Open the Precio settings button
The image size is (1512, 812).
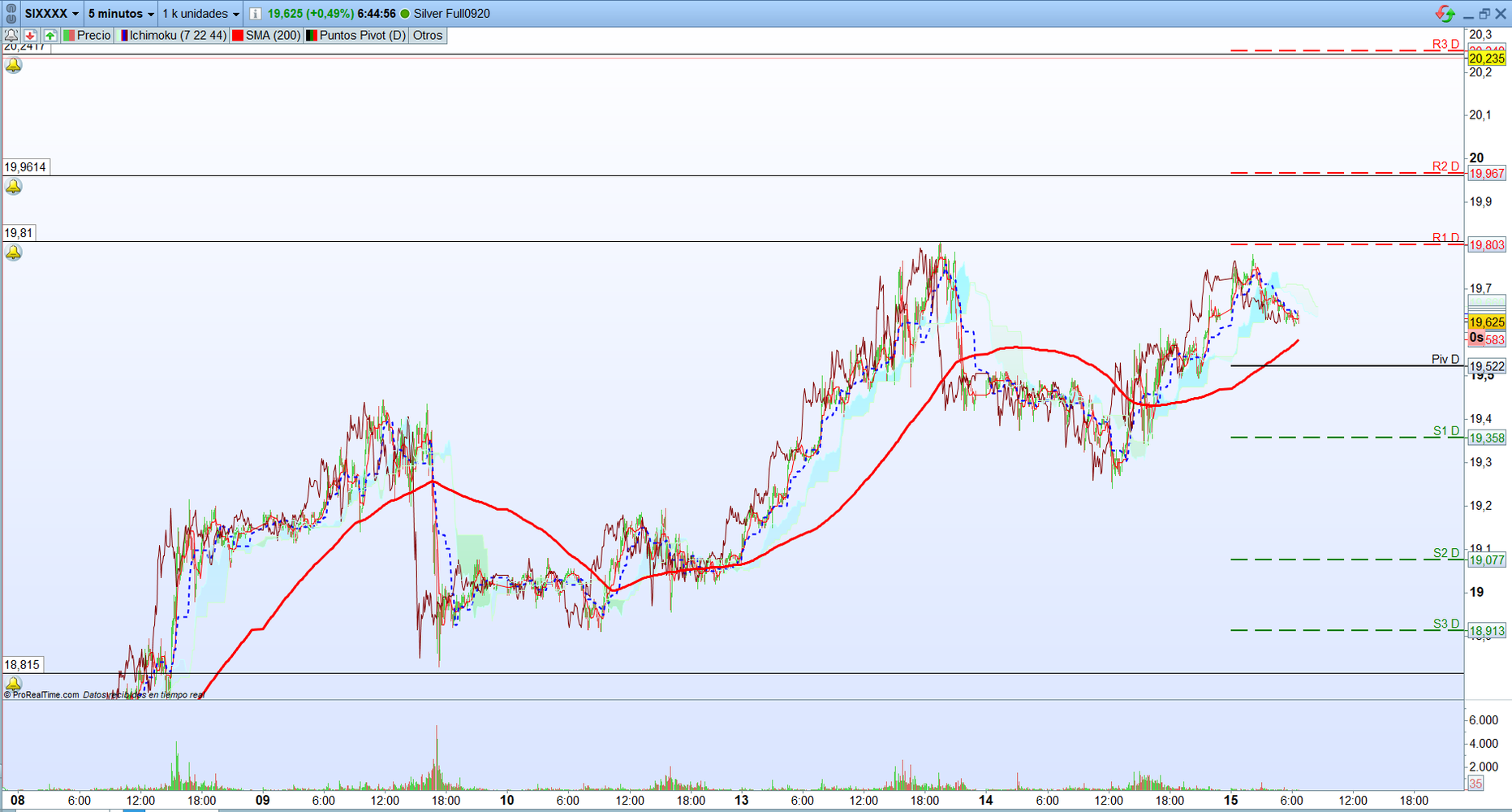click(88, 36)
